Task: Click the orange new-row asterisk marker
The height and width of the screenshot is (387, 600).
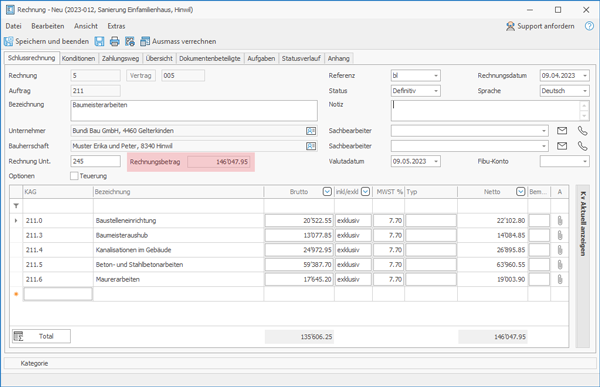Action: tap(16, 294)
